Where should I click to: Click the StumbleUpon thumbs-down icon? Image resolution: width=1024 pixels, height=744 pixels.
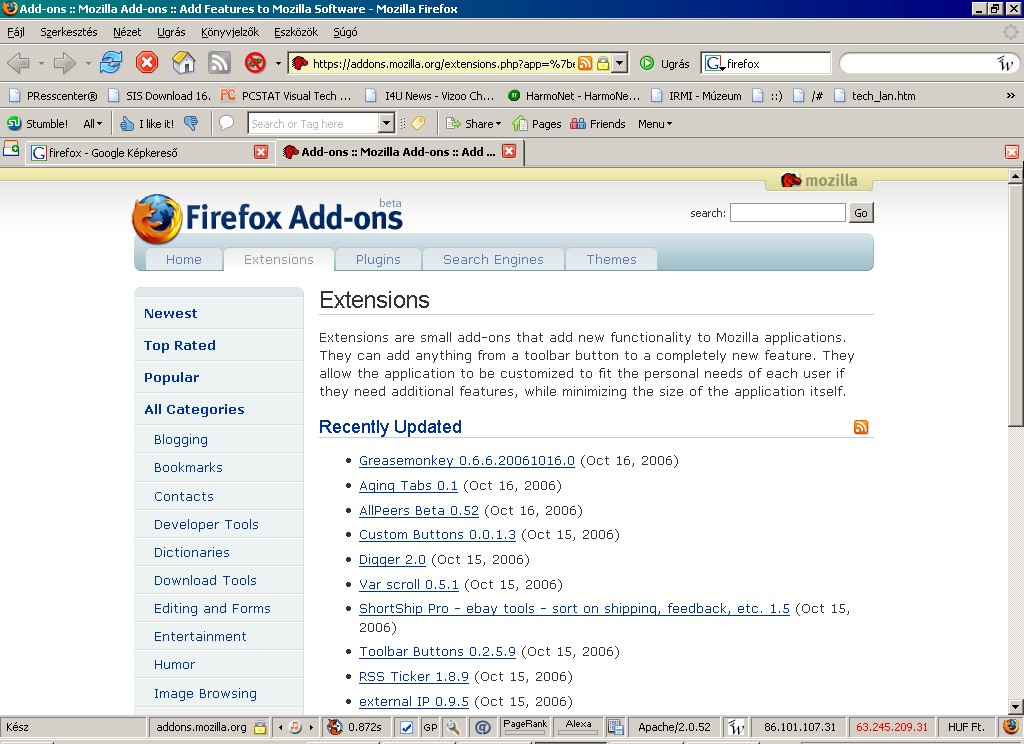pos(191,124)
